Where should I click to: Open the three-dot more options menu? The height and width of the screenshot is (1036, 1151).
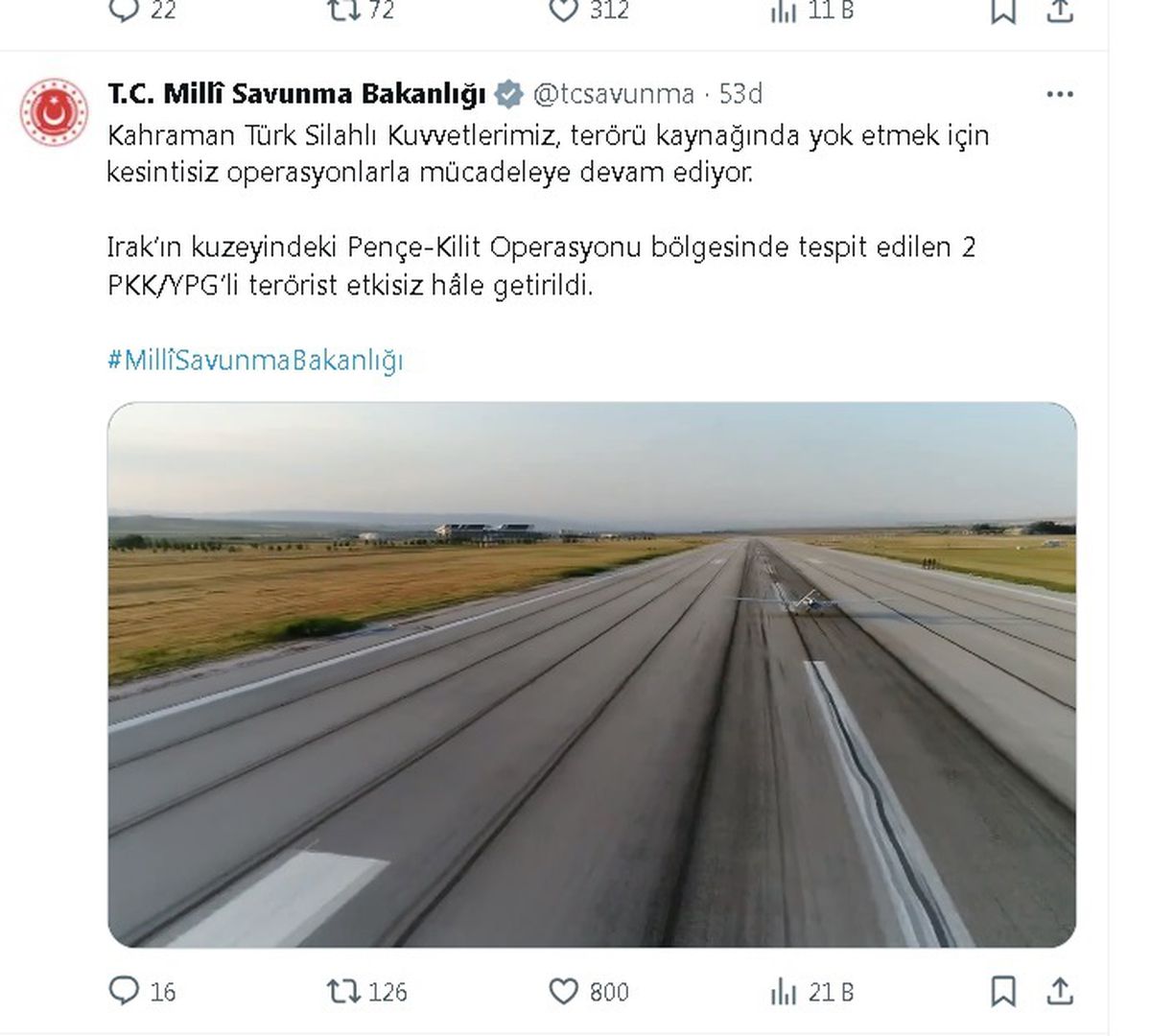click(1060, 94)
